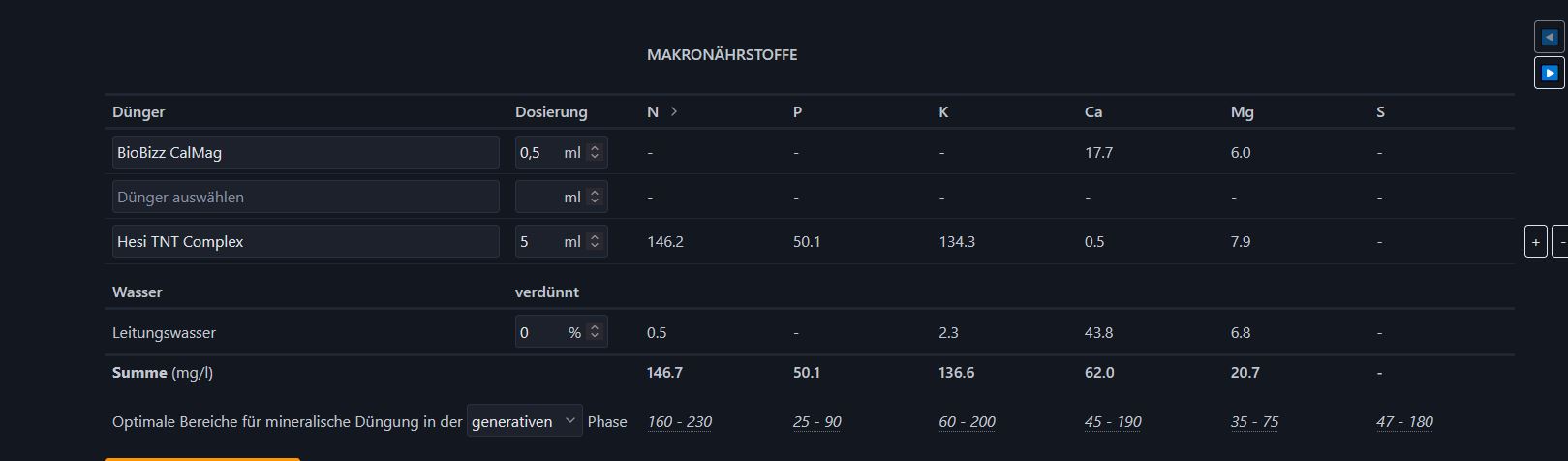This screenshot has height=461, width=1568.
Task: Click the optimal N range 160 - 230
Action: click(x=679, y=421)
